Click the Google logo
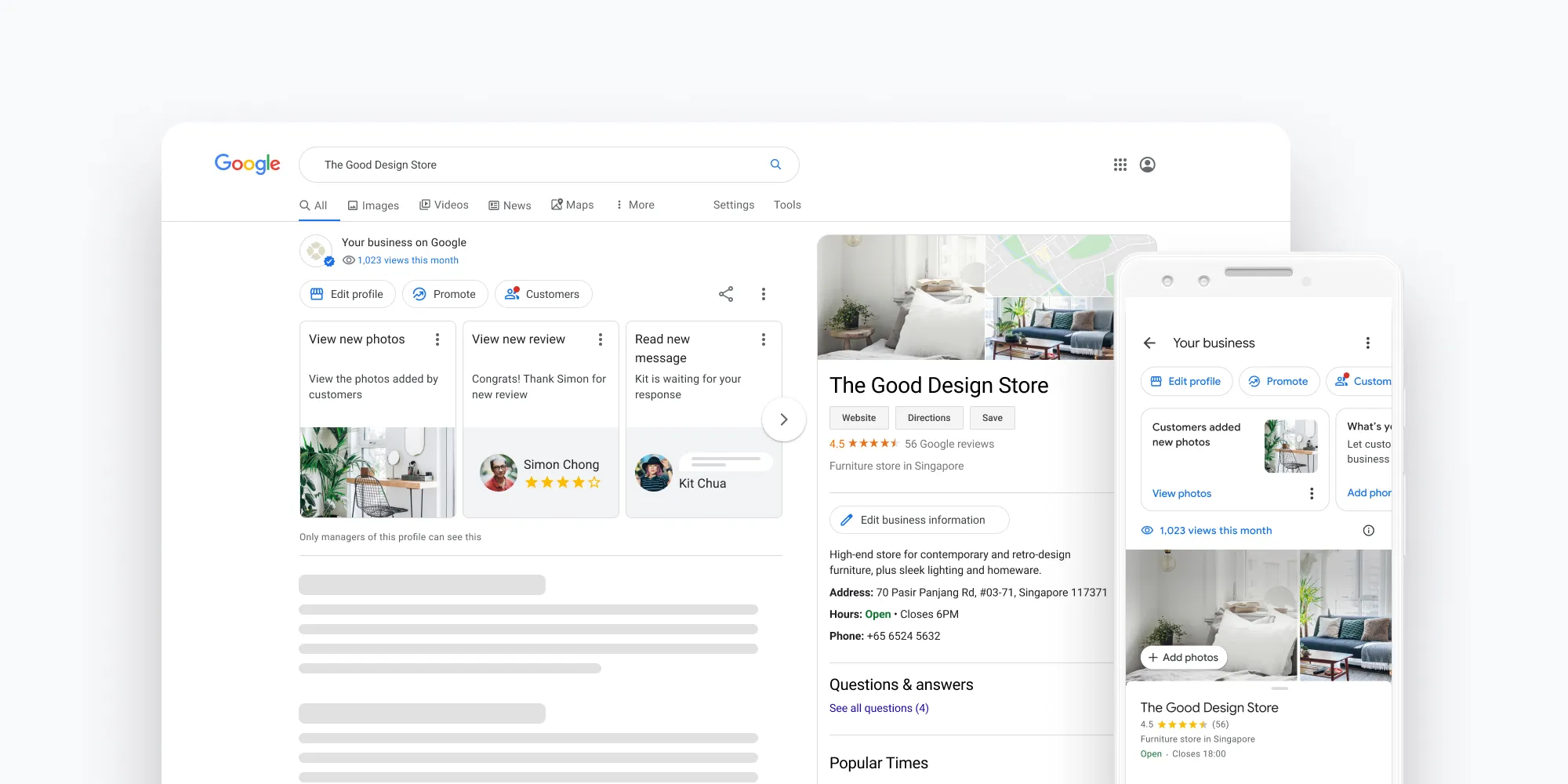The width and height of the screenshot is (1568, 784). [247, 164]
